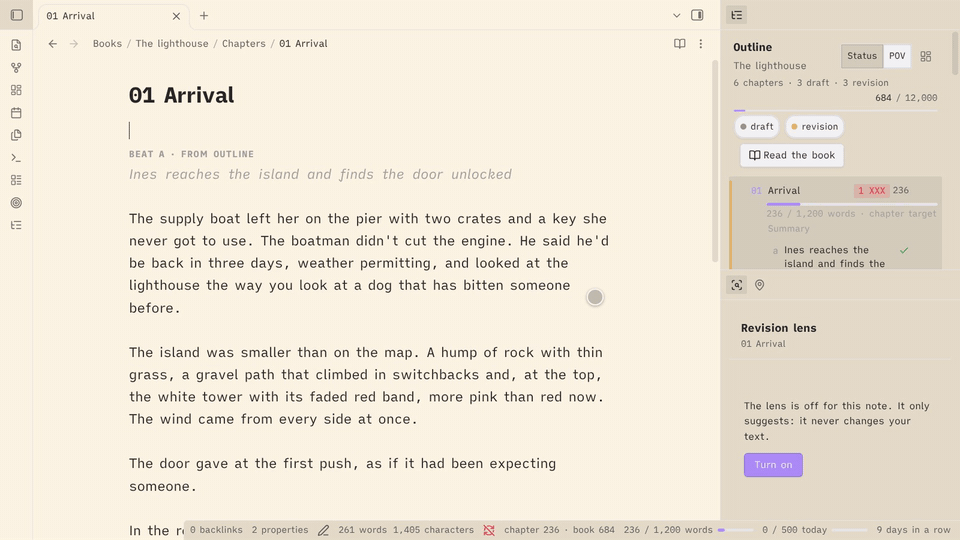
Task: Toggle the revision status filter chip
Action: tap(814, 127)
